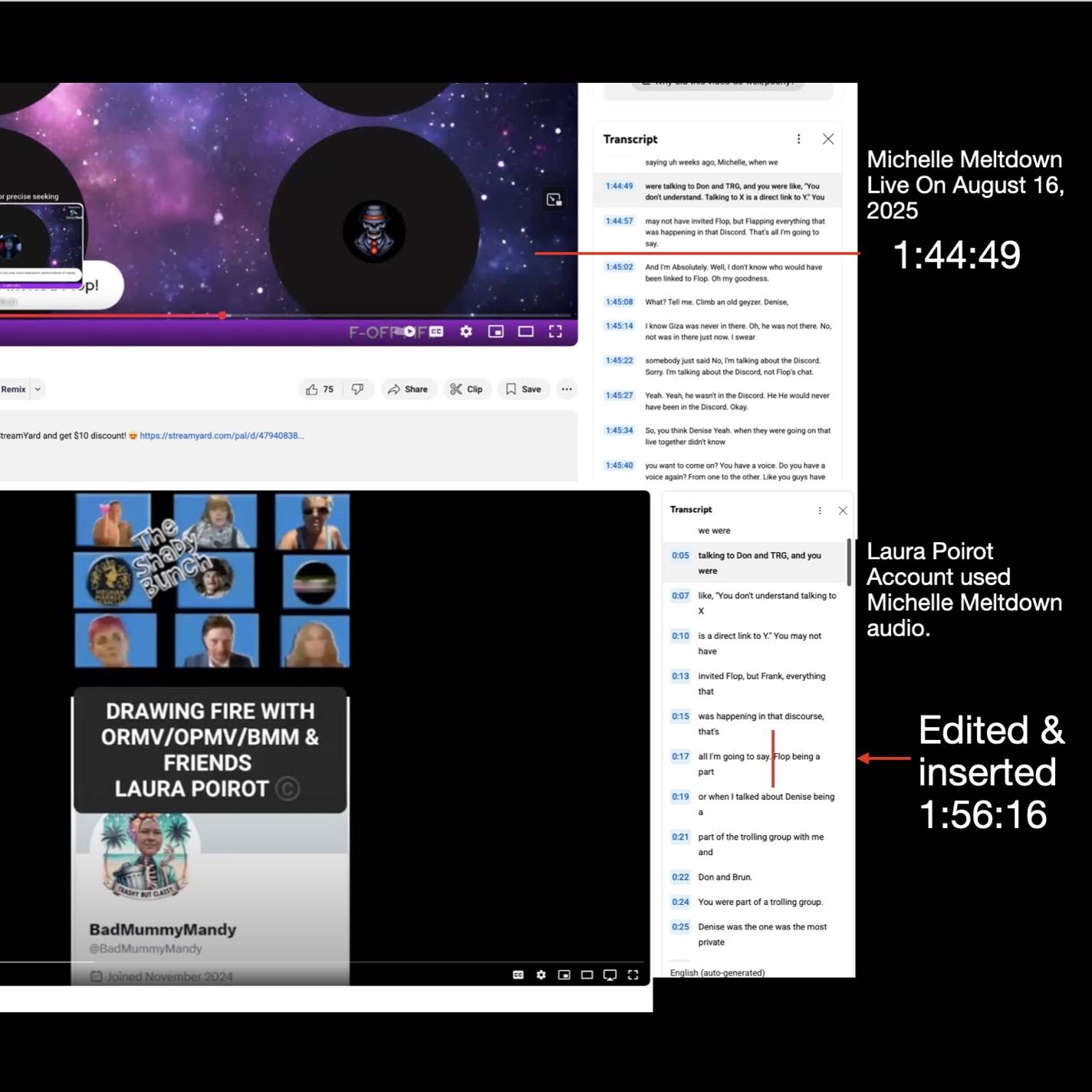This screenshot has width=1092, height=1092.
Task: Jump to lower transcript timestamp 0:05
Action: point(681,556)
